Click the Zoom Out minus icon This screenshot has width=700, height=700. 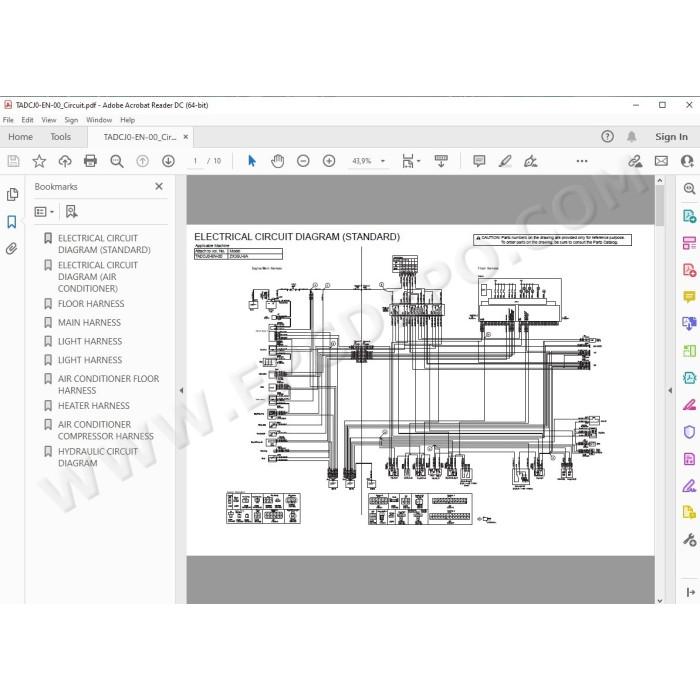(303, 161)
